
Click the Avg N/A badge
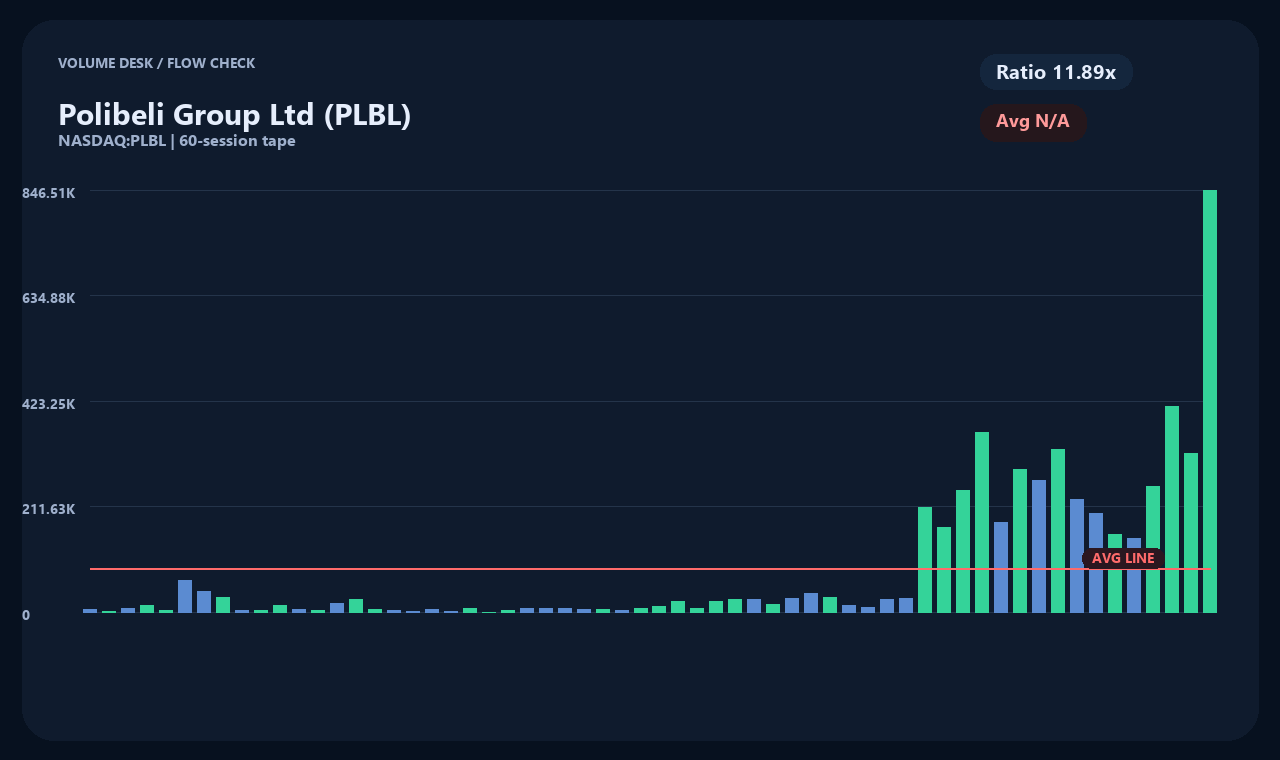1033,122
